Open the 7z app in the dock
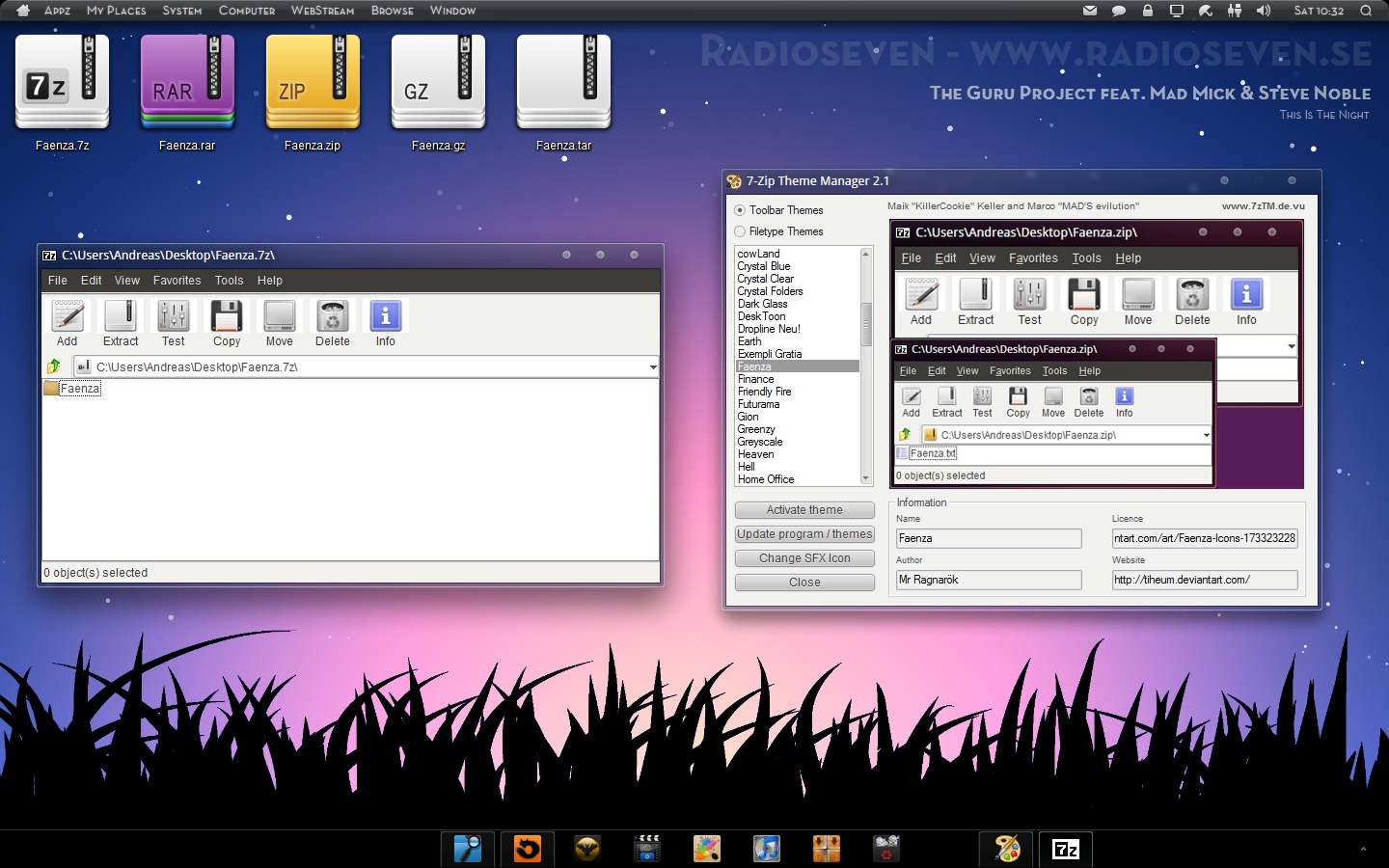This screenshot has width=1389, height=868. [1066, 849]
